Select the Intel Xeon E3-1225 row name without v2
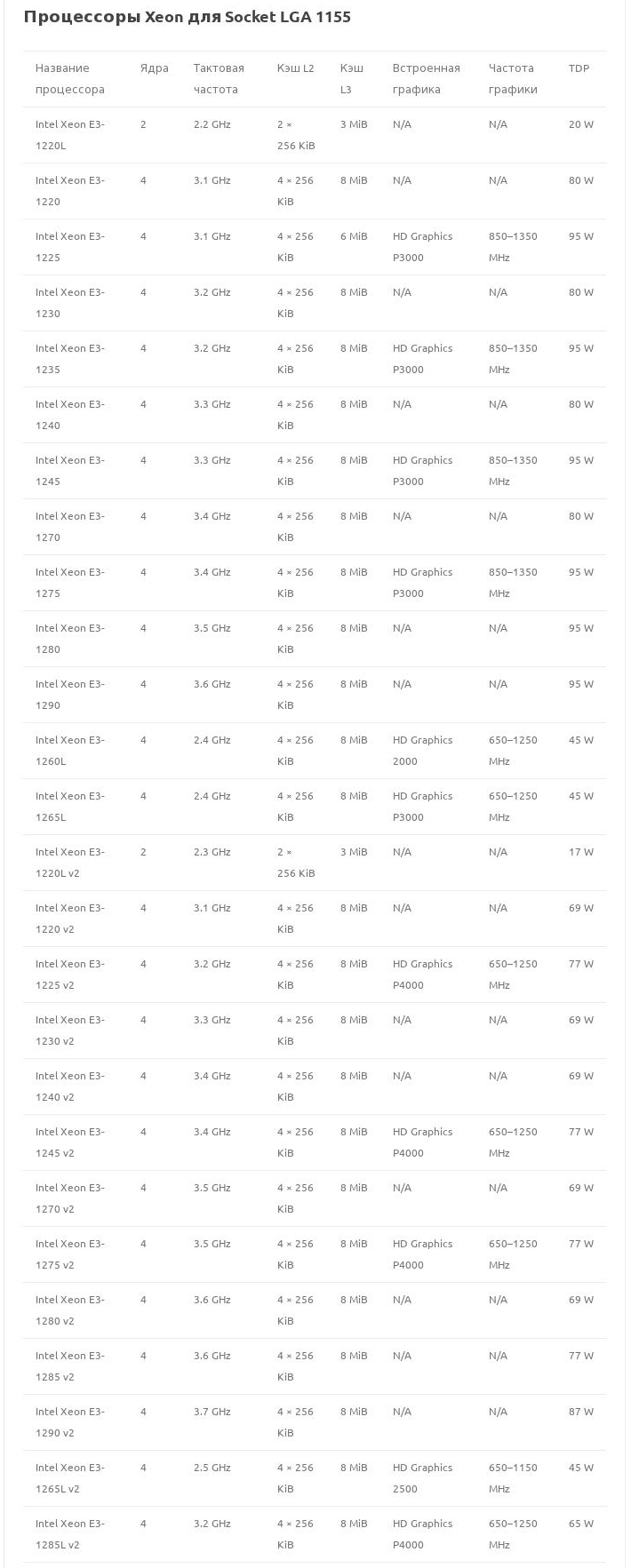 tap(69, 247)
